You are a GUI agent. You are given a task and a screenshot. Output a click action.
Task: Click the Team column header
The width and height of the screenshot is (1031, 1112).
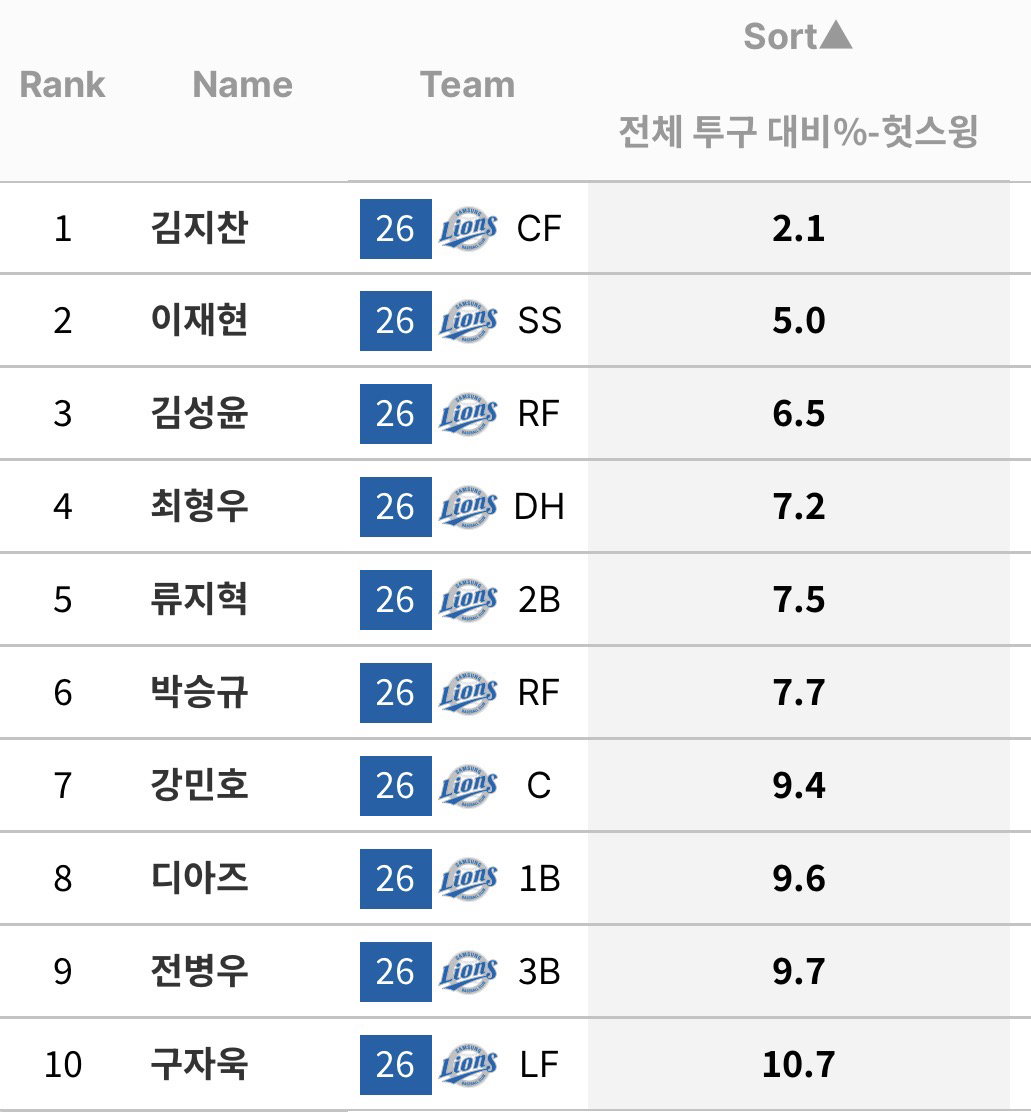(x=467, y=85)
